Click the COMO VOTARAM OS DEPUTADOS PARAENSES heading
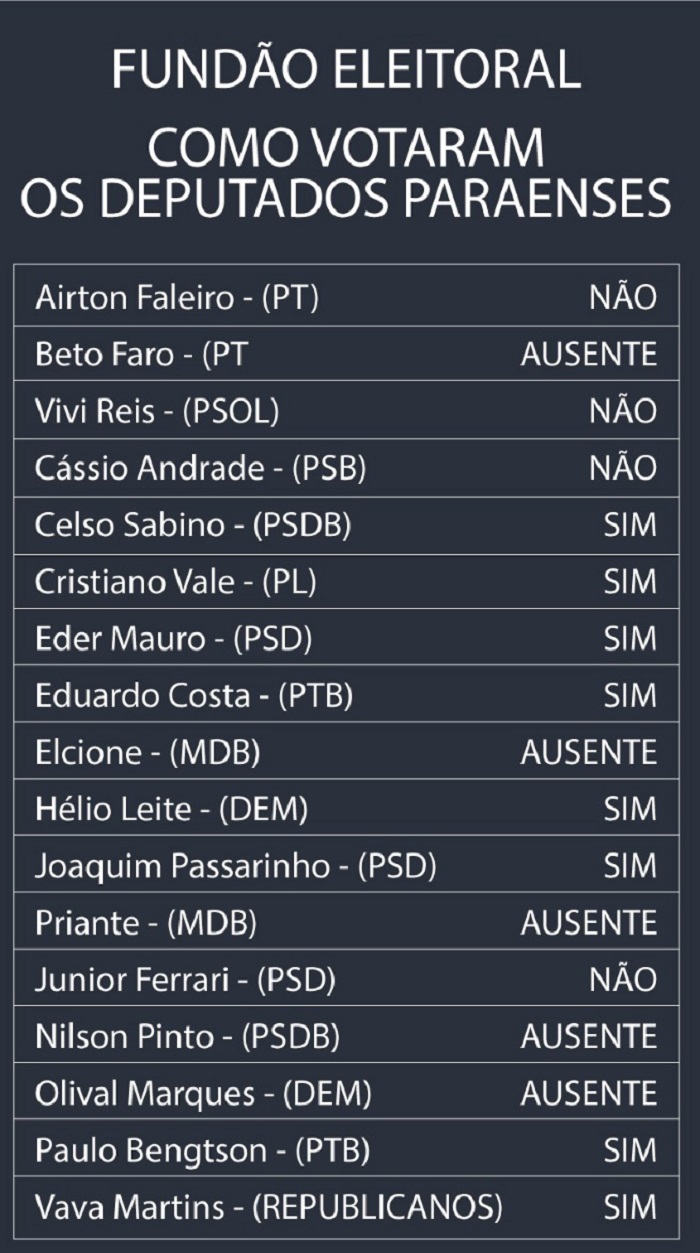 (345, 173)
